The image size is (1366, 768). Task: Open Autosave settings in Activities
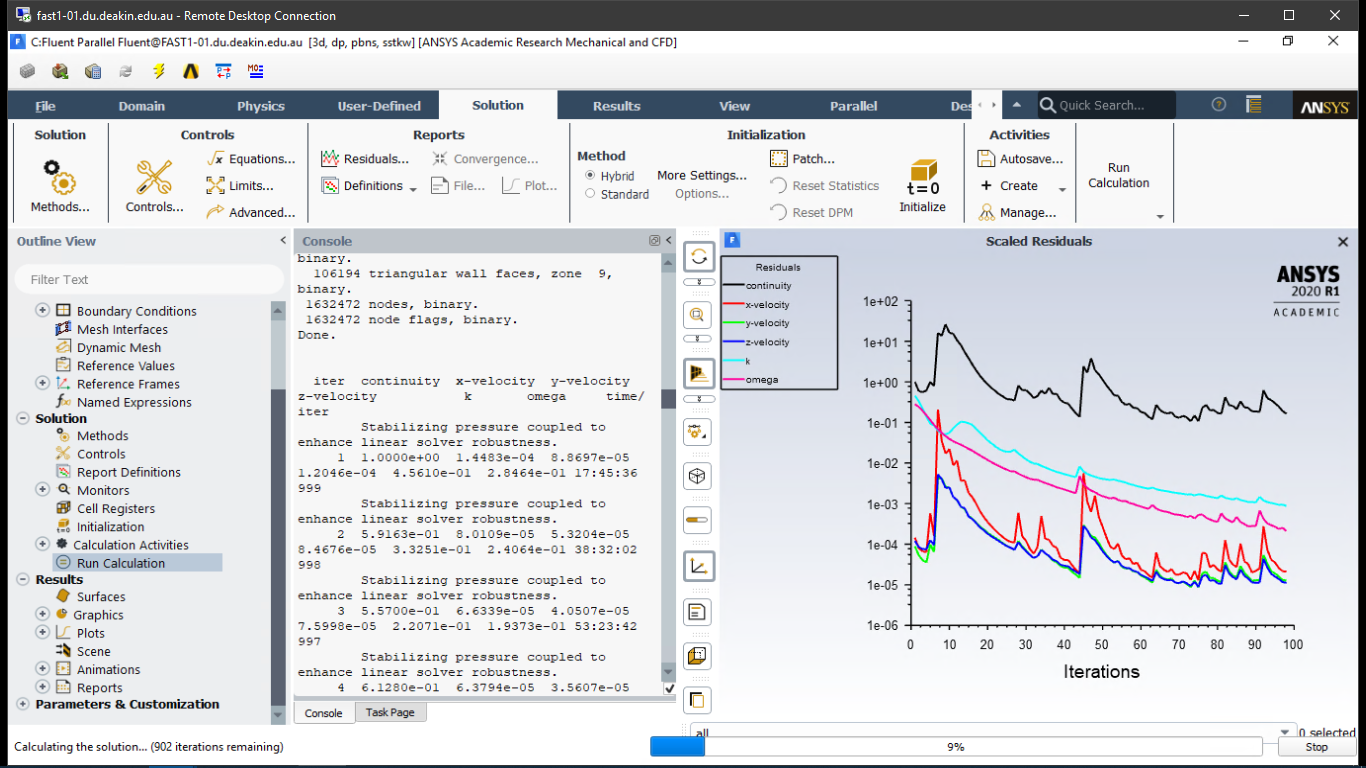pos(1021,159)
